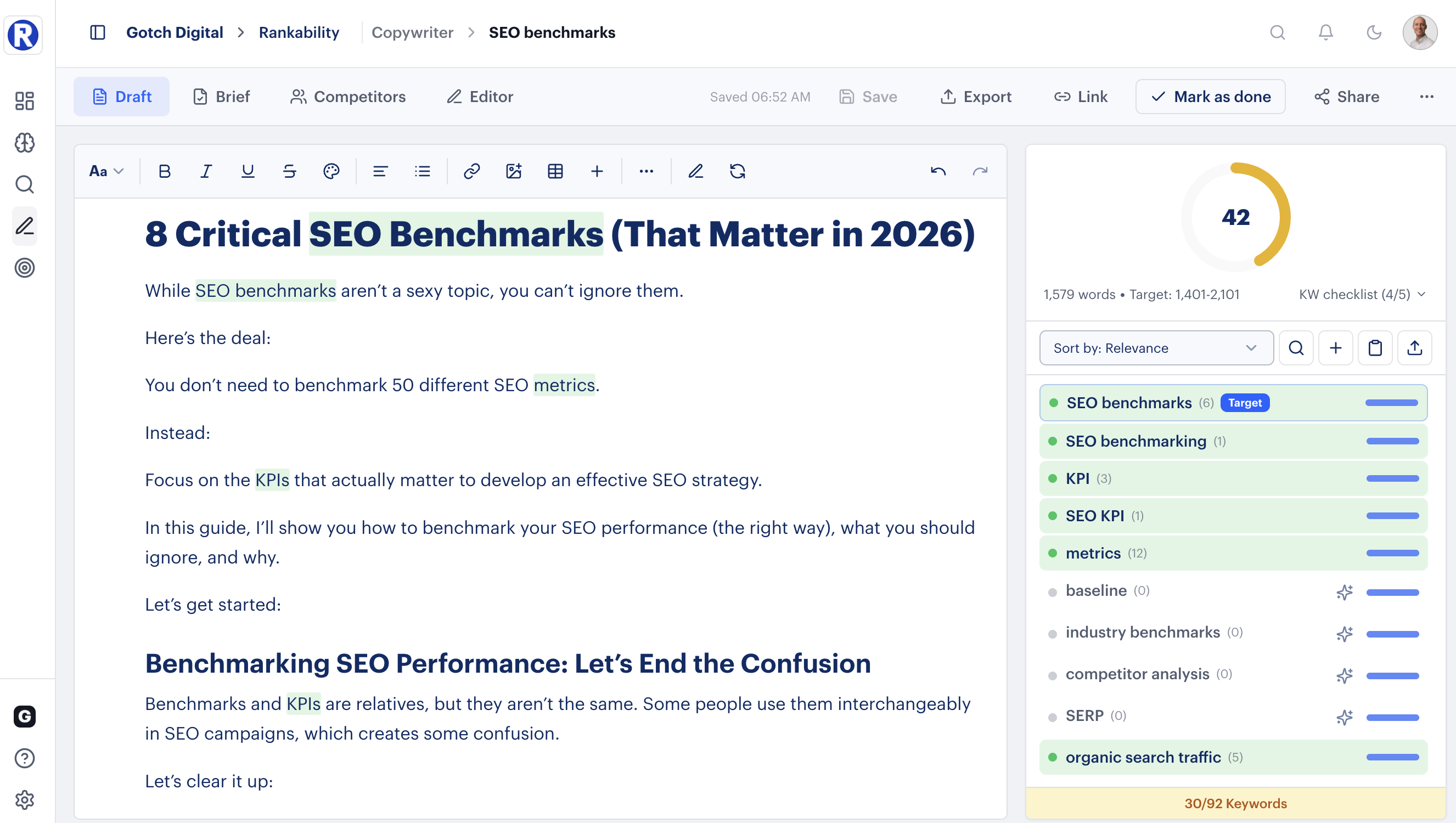The height and width of the screenshot is (823, 1456).
Task: Undo the last edit with the undo arrow
Action: 938,171
